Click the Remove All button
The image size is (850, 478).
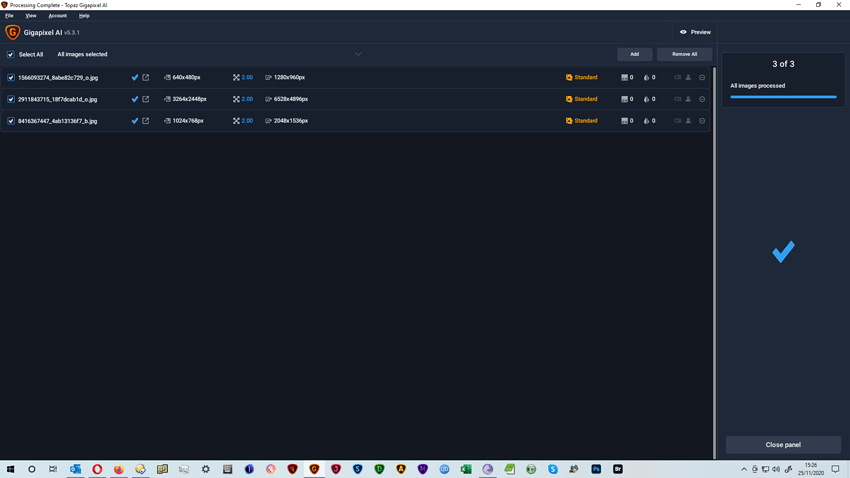[x=684, y=54]
